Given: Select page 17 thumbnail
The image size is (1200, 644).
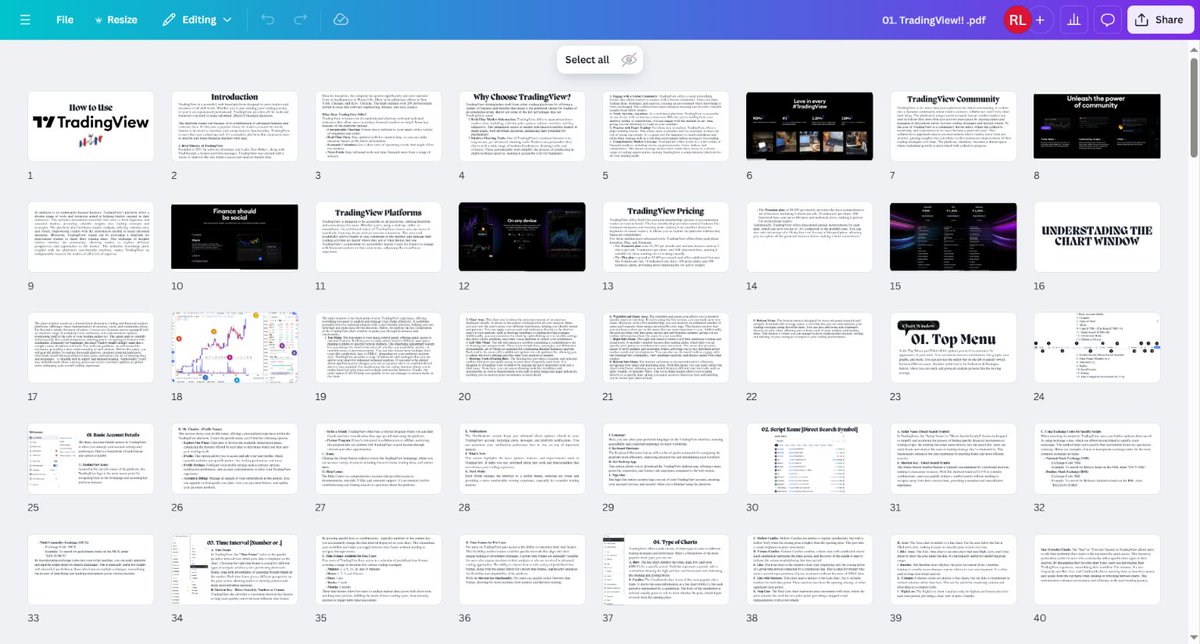Looking at the screenshot, I should tap(91, 348).
